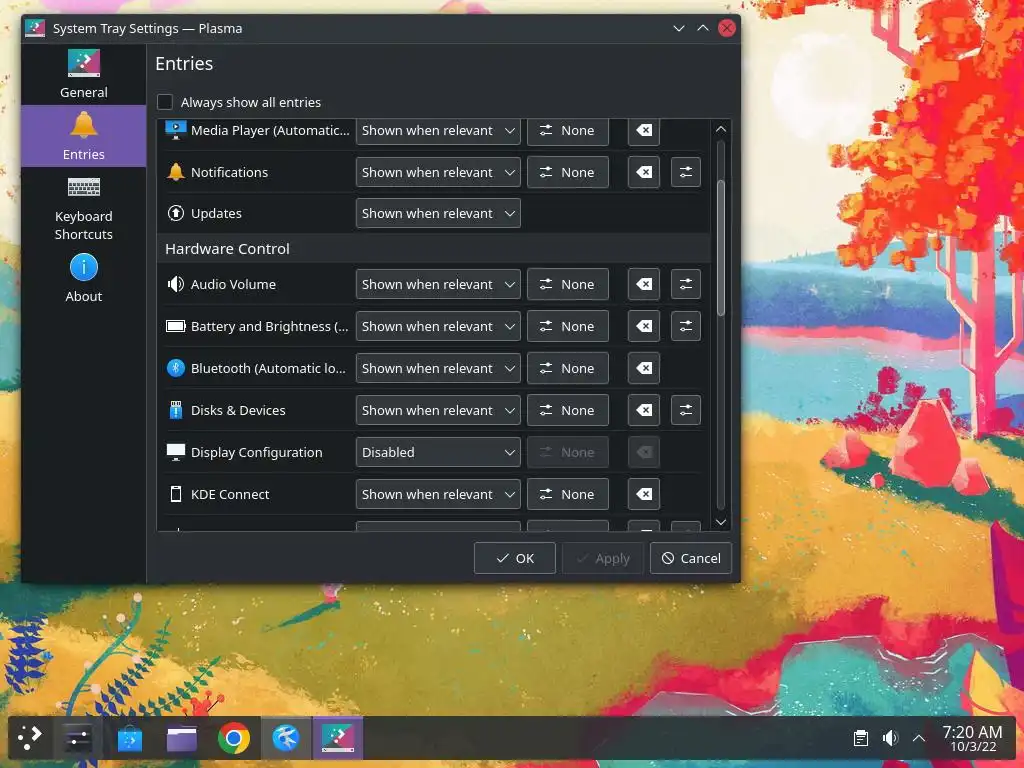Open System Settings from the taskbar

coord(78,739)
